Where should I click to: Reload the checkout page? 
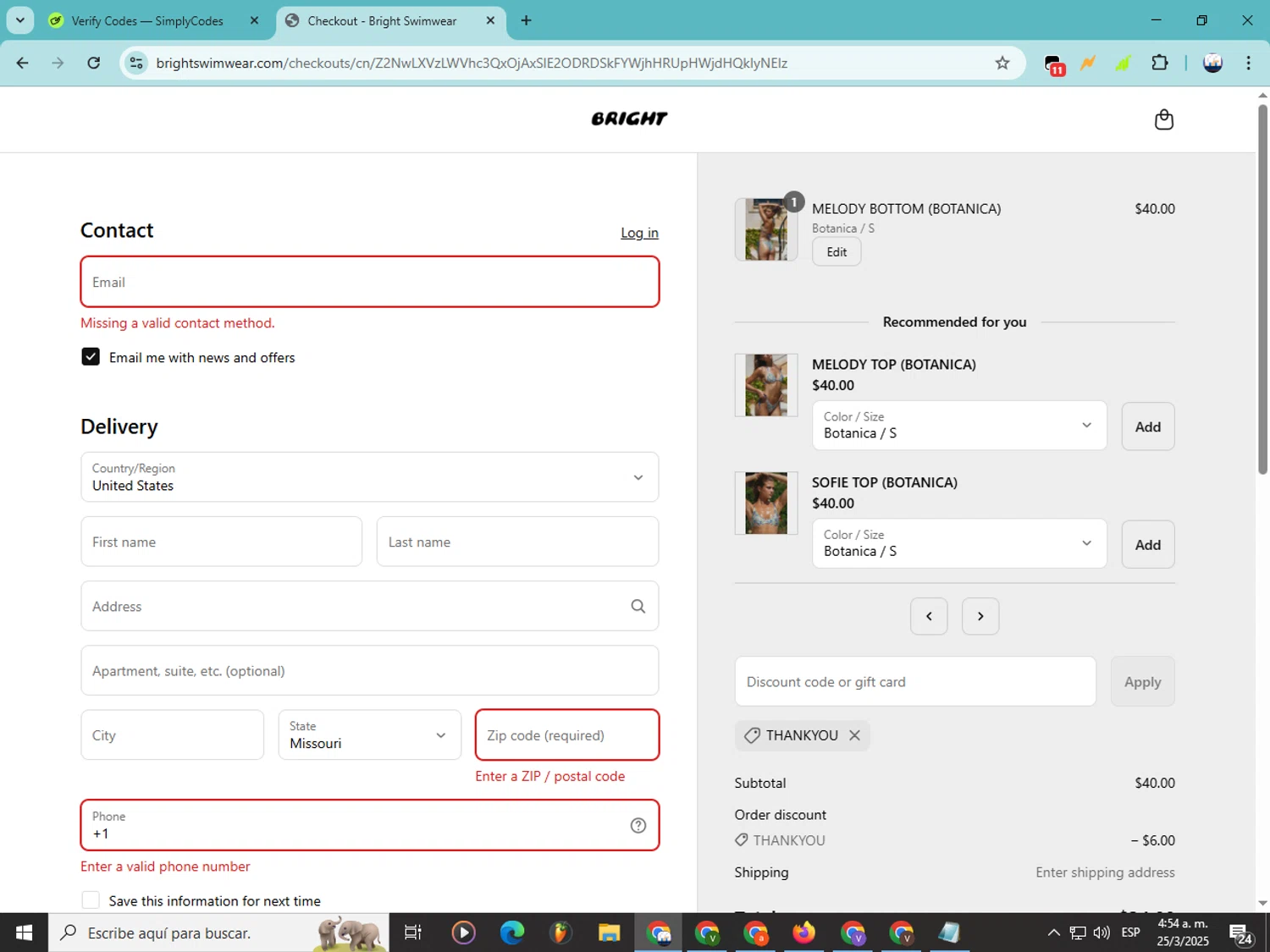coord(94,63)
